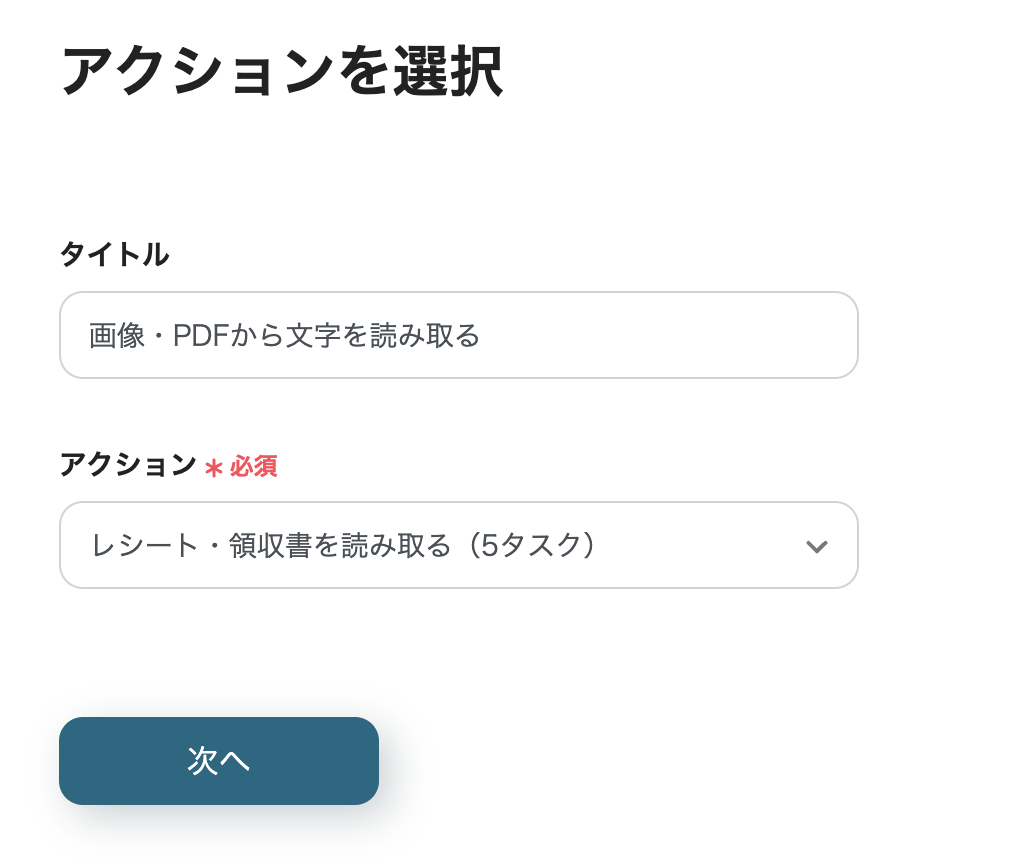This screenshot has height=862, width=1014.
Task: Click the 画像・PDFから文字を読み取る text
Action: coord(285,336)
